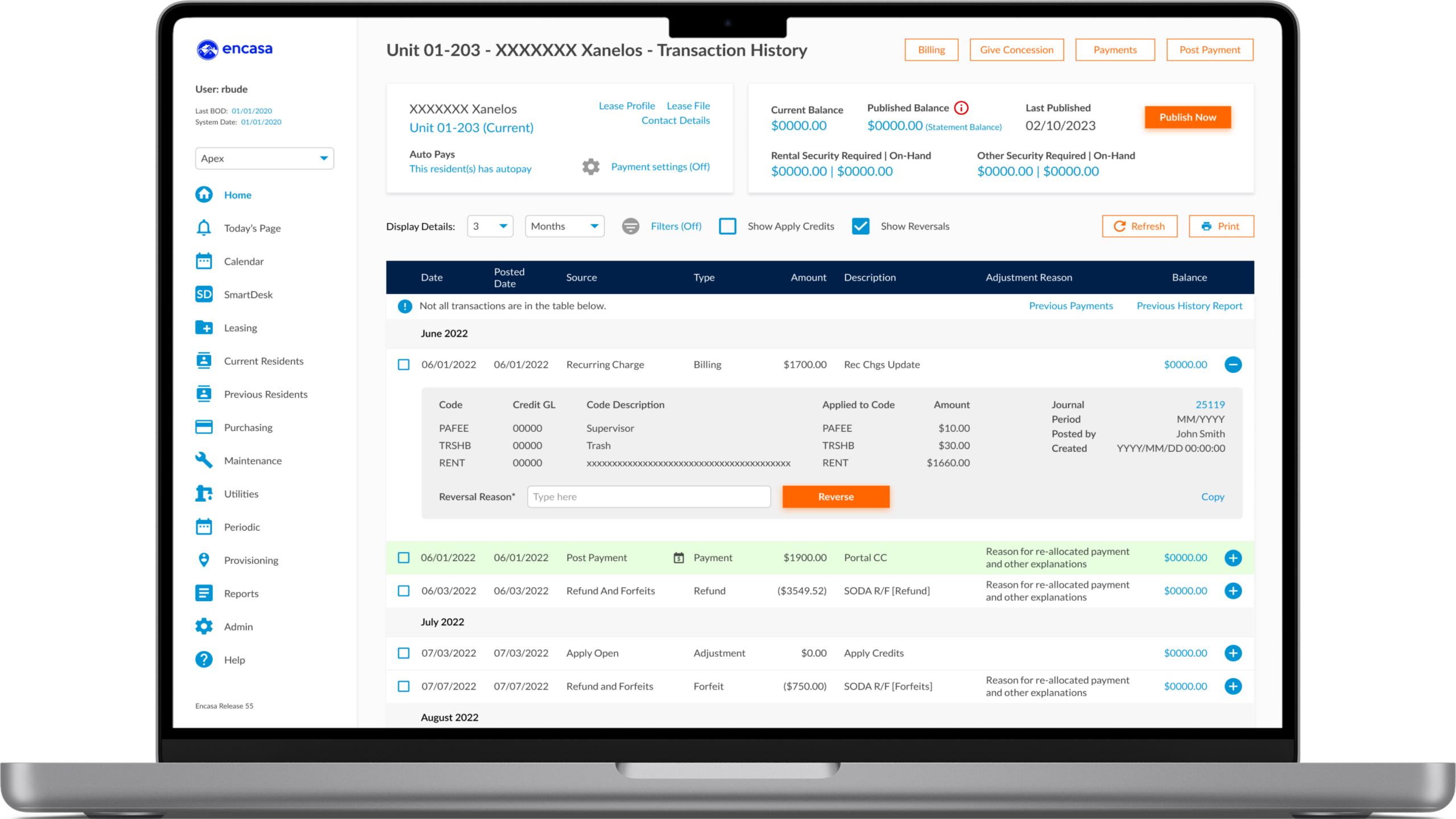Image resolution: width=1456 pixels, height=819 pixels.
Task: Open Current Residents in sidebar
Action: click(263, 361)
